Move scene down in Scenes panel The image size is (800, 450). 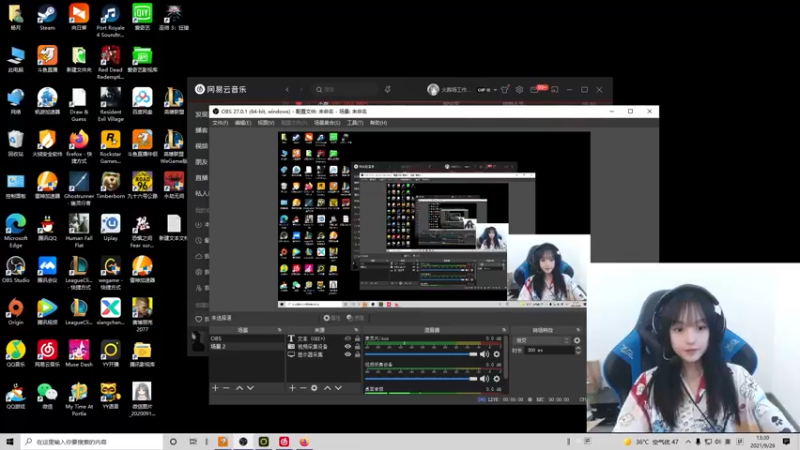point(251,388)
